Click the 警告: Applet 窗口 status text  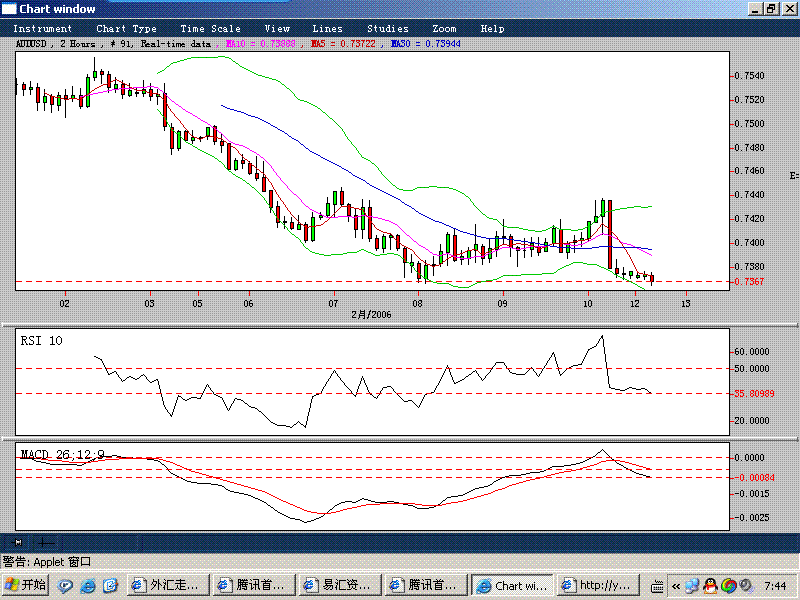click(x=46, y=562)
